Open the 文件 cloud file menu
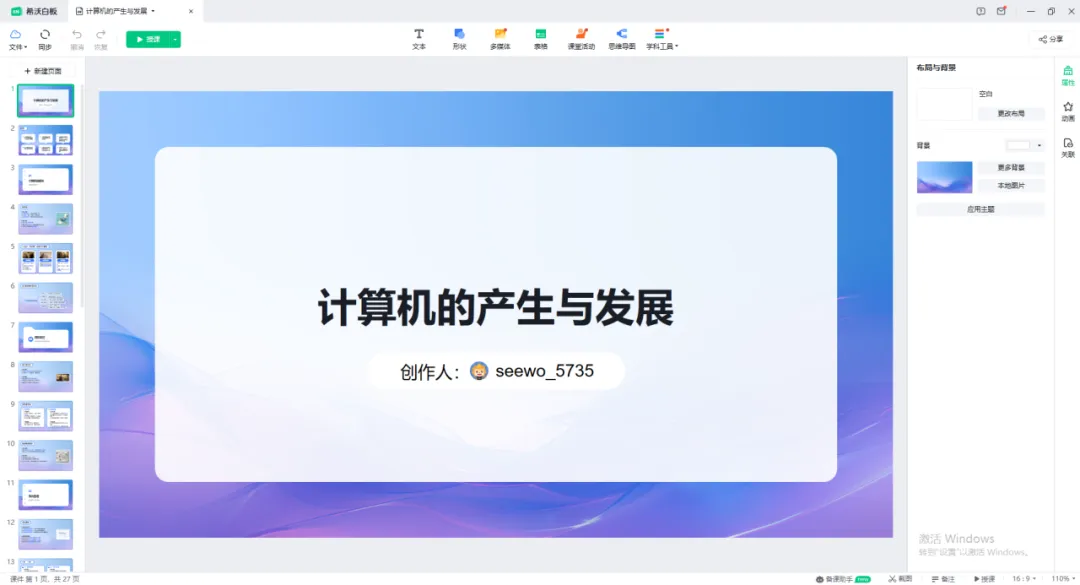Screen dimensions: 1080x585 click(x=17, y=39)
